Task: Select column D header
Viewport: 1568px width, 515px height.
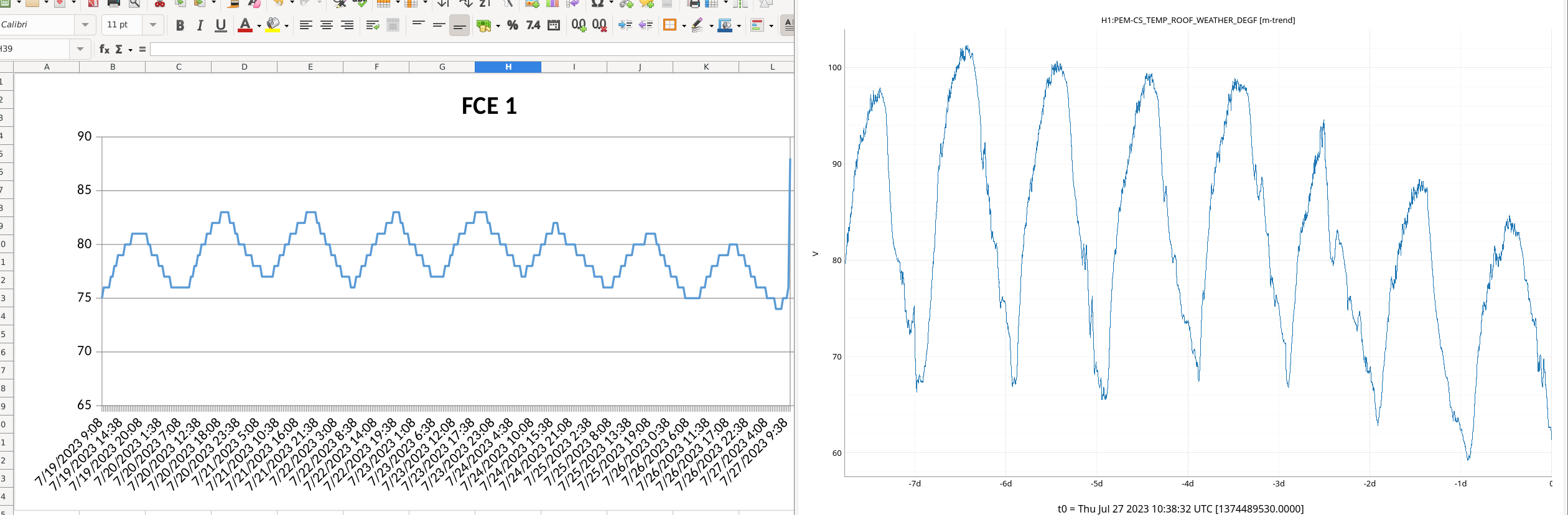Action: tap(244, 67)
